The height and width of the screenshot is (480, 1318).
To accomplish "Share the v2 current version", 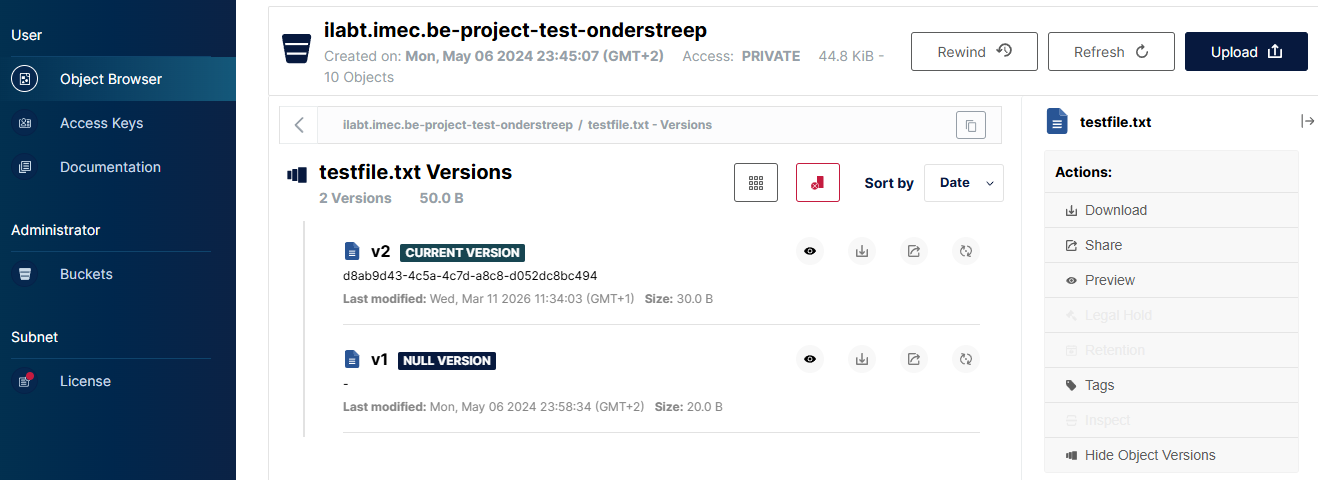I will point(914,251).
